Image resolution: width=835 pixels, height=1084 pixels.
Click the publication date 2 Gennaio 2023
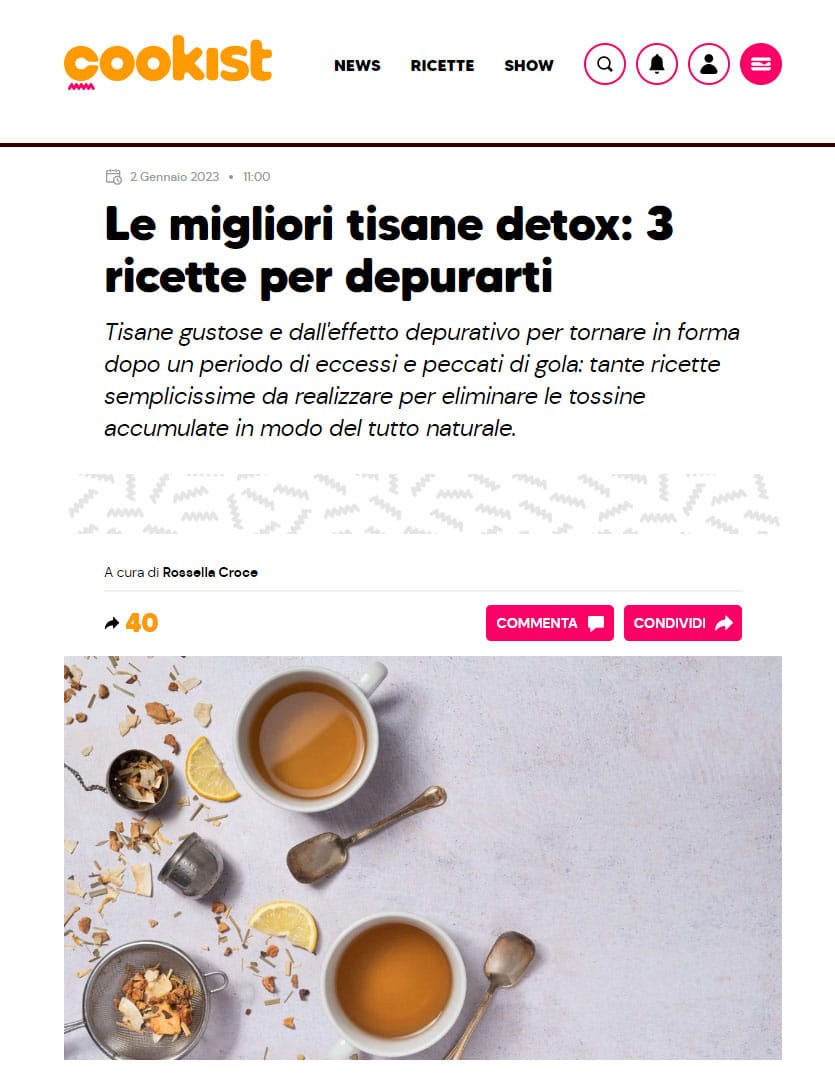[x=174, y=176]
